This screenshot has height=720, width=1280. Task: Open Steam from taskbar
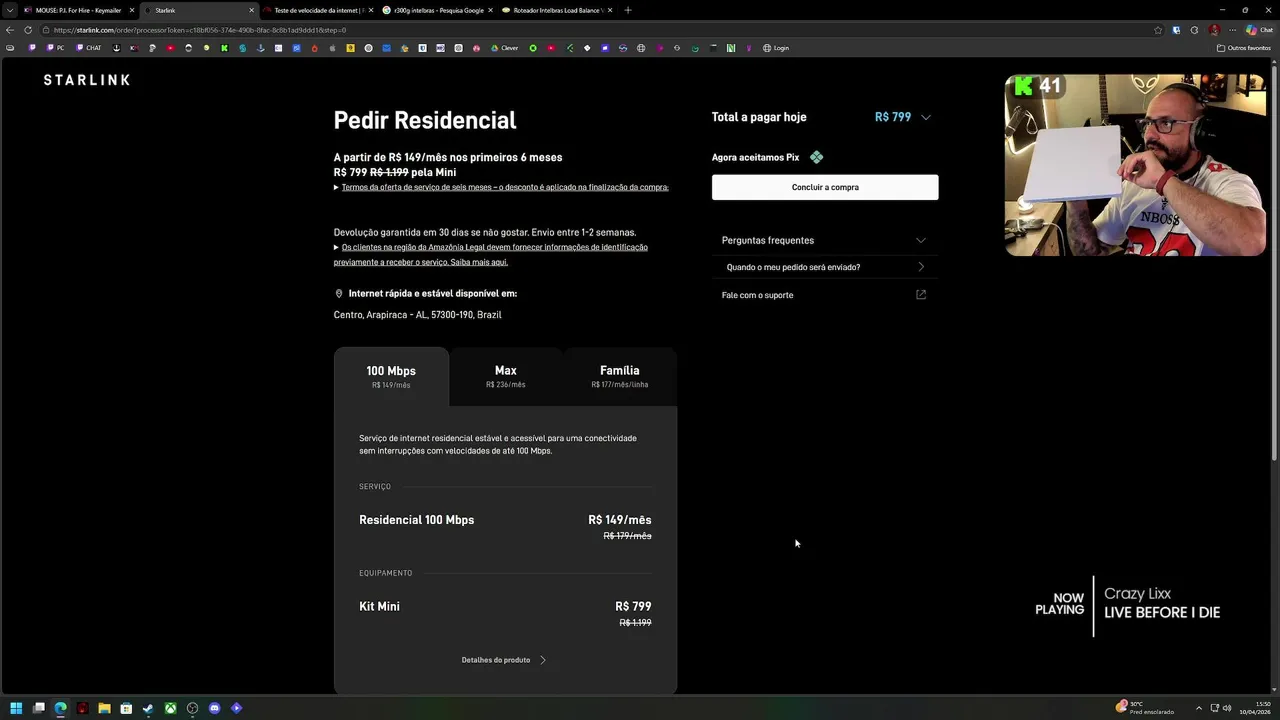pyautogui.click(x=148, y=708)
